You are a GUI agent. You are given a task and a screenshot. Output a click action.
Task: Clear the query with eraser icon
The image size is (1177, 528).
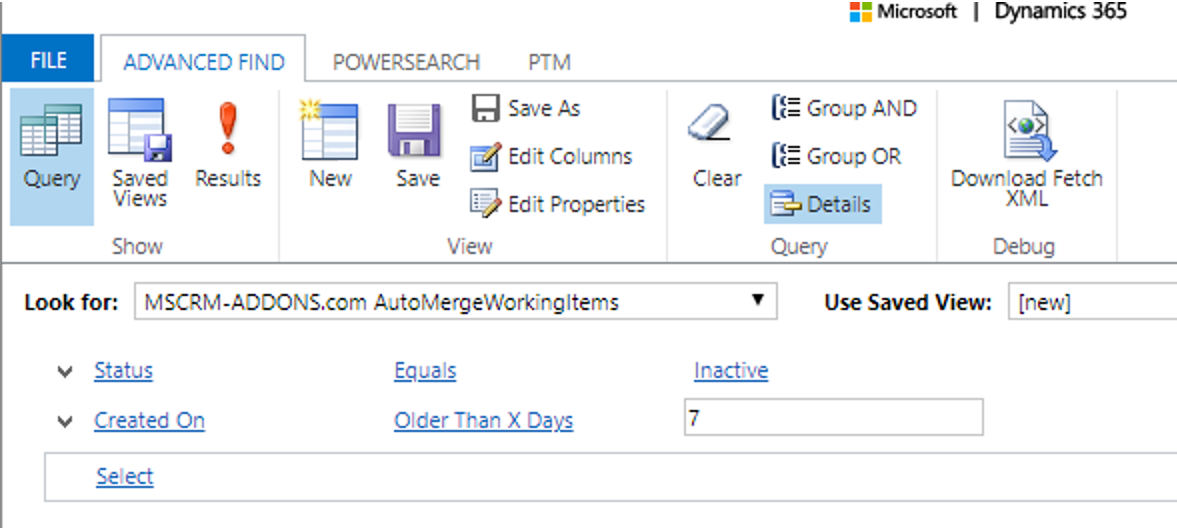[717, 146]
